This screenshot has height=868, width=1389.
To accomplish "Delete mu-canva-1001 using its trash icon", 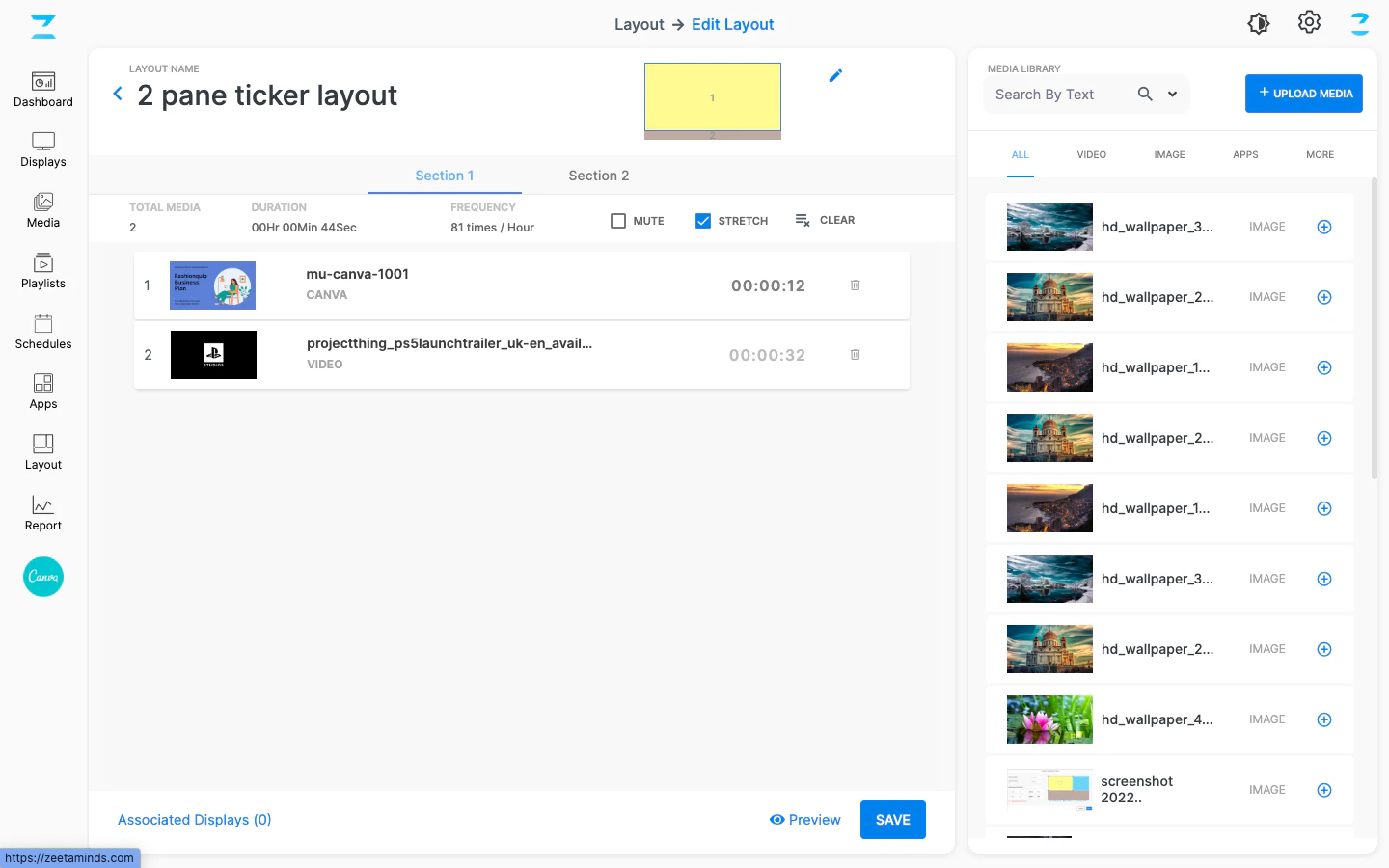I will 855,285.
